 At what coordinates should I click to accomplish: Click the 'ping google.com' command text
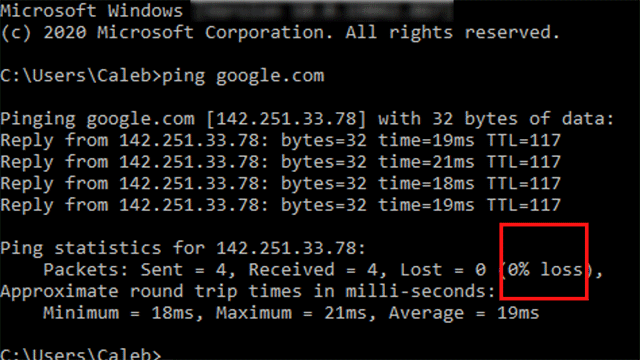coord(243,76)
